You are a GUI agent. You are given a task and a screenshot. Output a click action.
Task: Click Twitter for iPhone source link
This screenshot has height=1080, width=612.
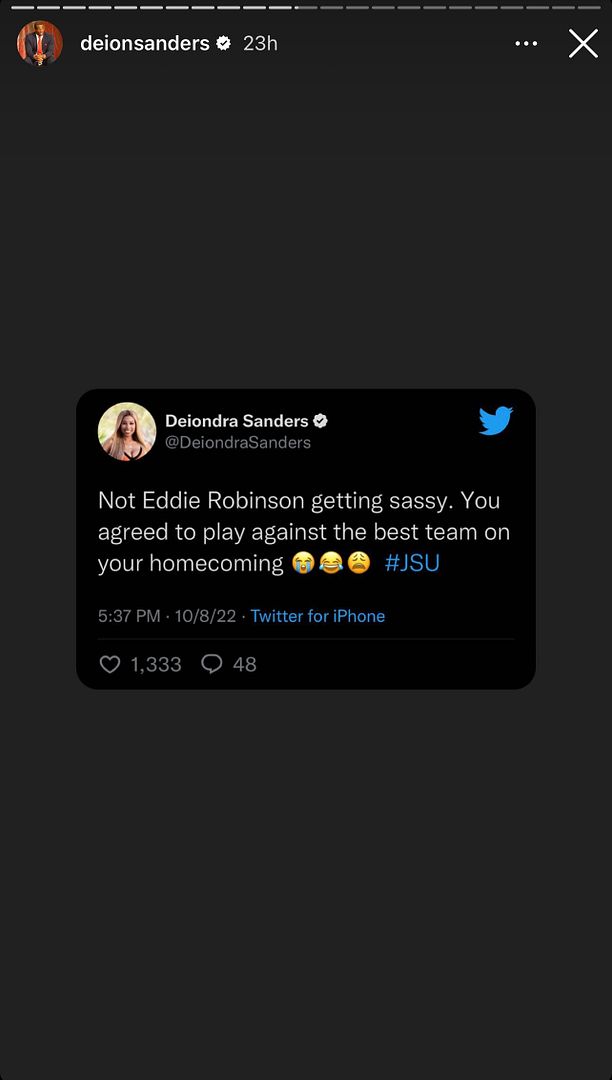pyautogui.click(x=317, y=616)
